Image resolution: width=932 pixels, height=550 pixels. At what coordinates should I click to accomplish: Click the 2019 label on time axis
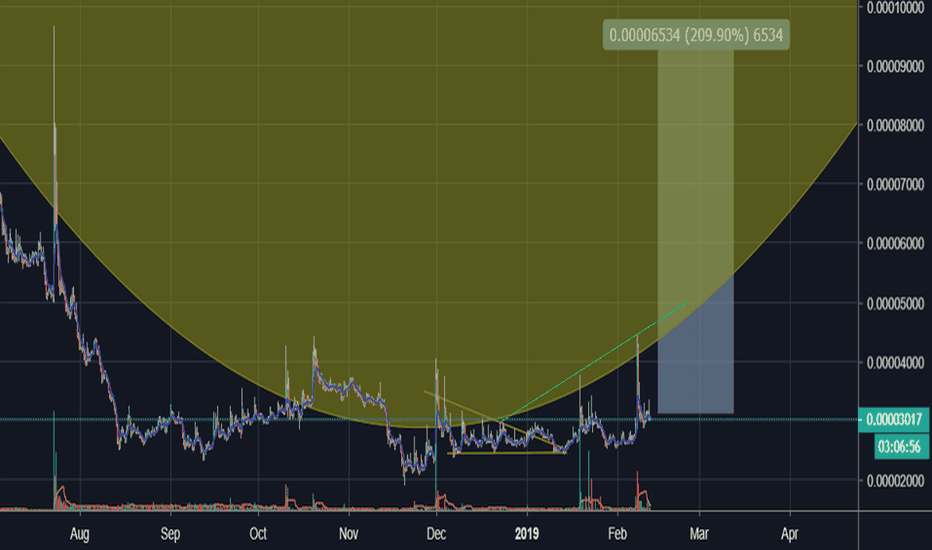(x=527, y=533)
